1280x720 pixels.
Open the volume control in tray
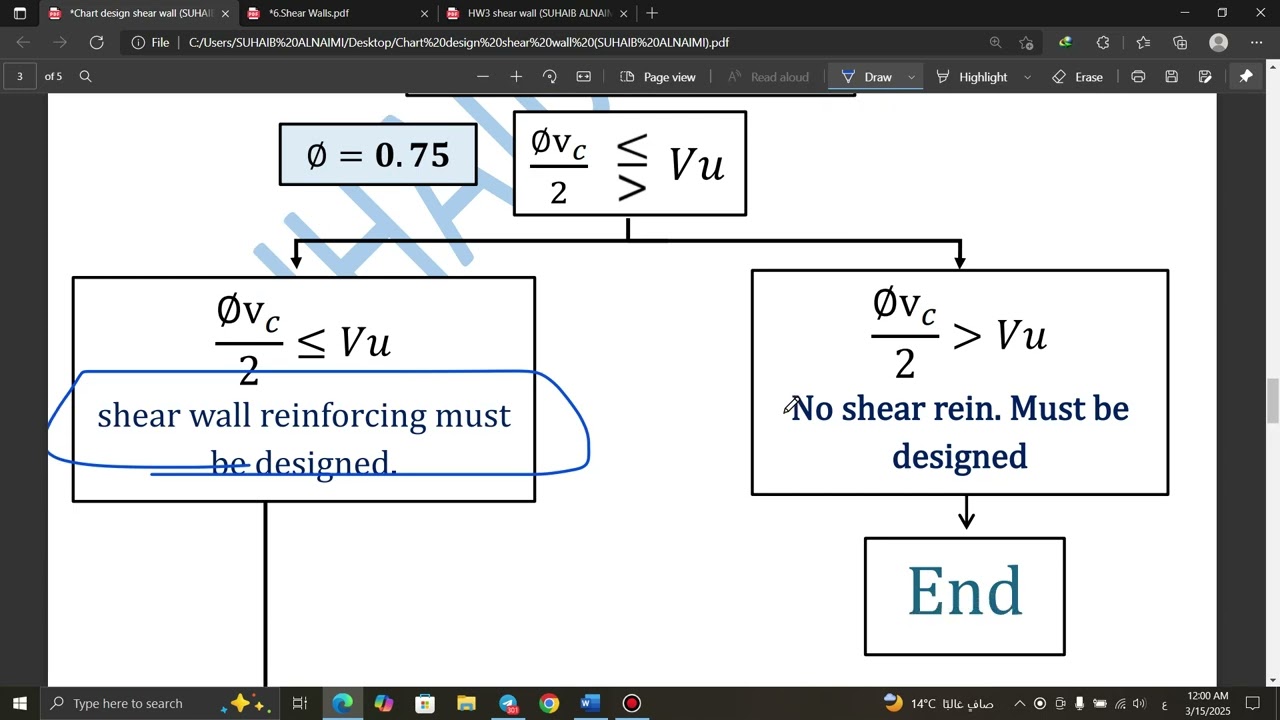(x=1139, y=704)
